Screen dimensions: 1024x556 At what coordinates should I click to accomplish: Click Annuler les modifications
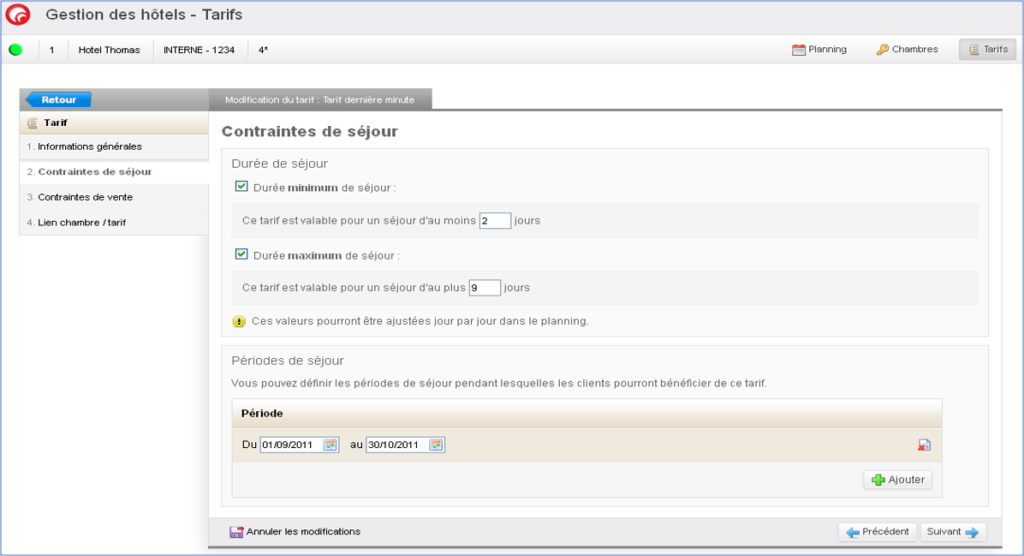tap(295, 532)
